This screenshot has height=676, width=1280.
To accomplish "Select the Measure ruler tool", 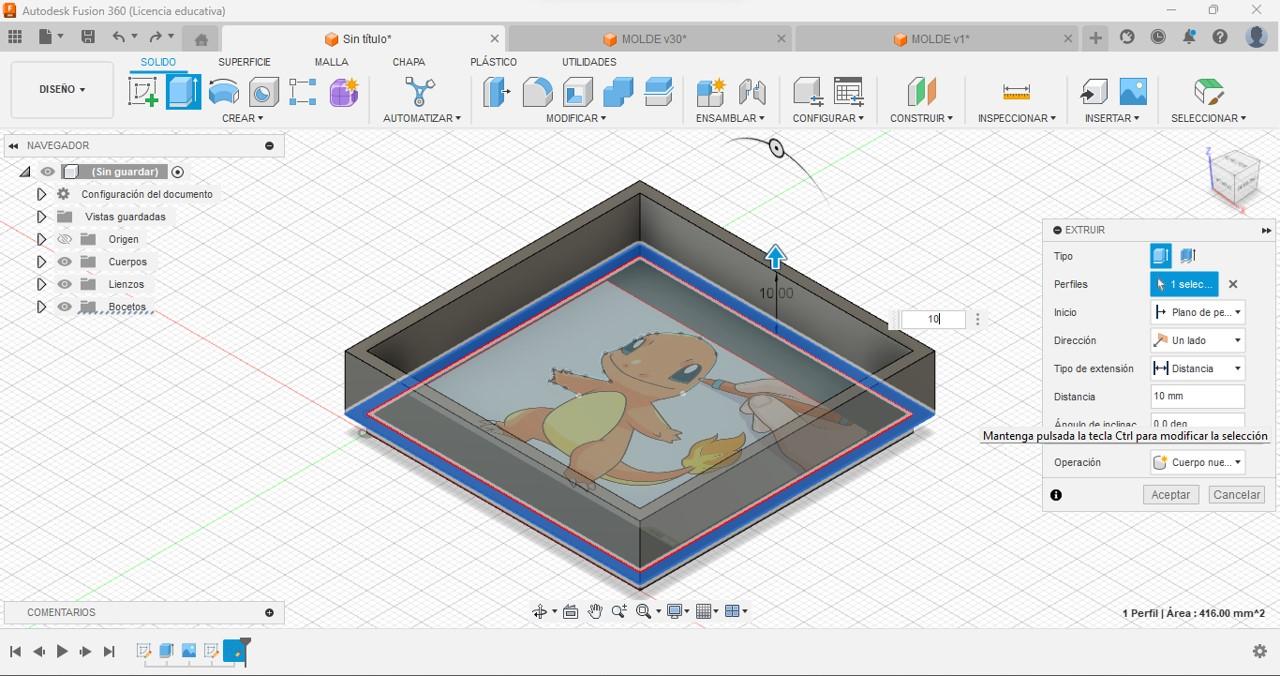I will coord(1016,92).
